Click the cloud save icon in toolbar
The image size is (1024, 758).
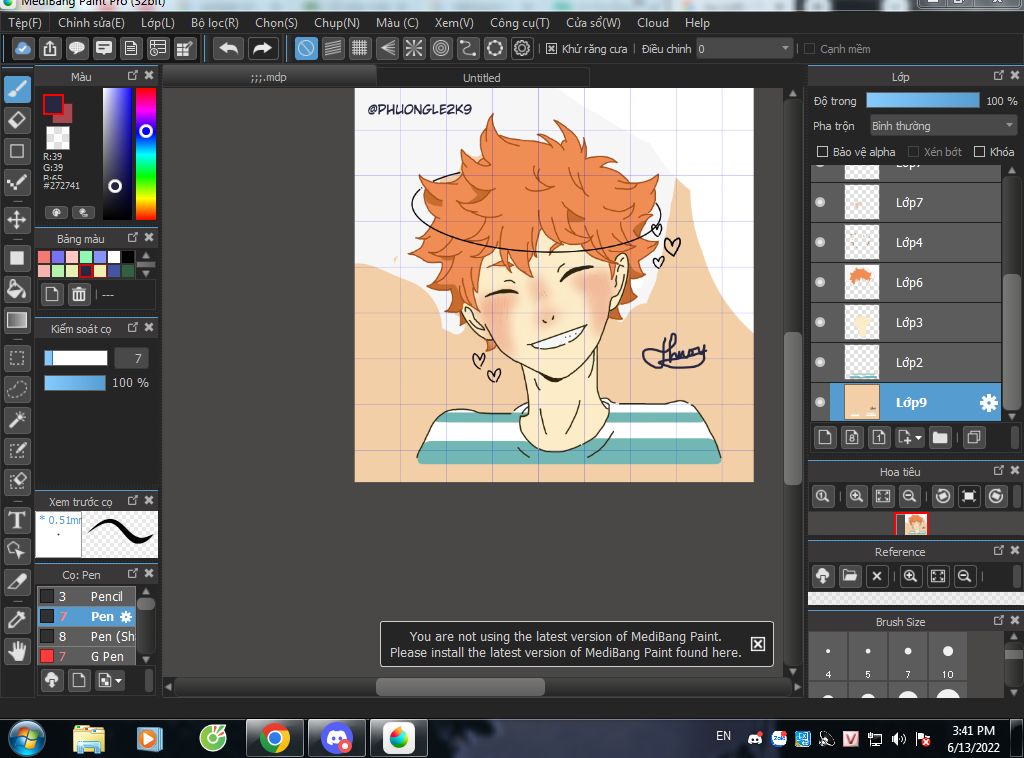pyautogui.click(x=23, y=48)
